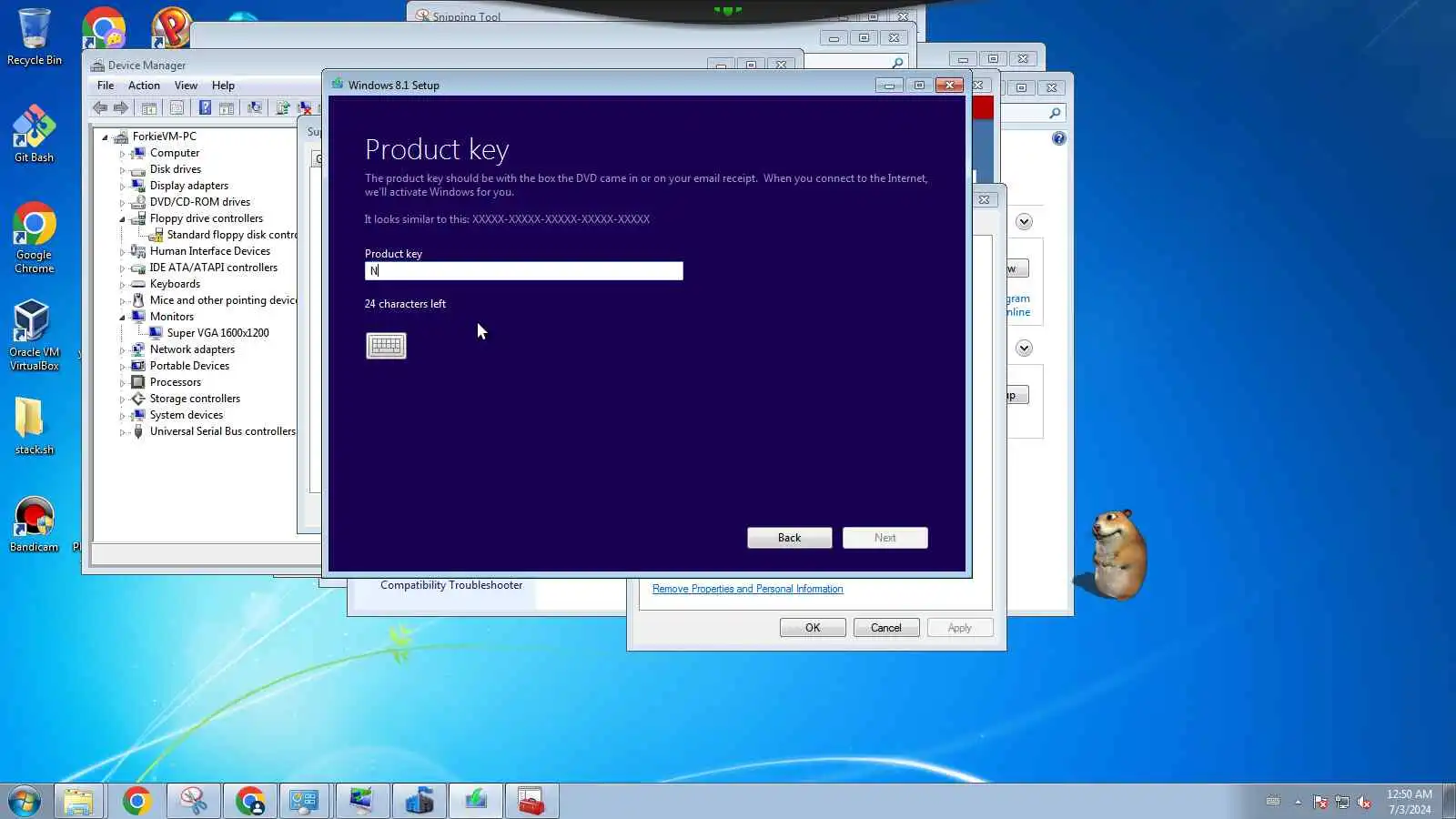Open the Help menu in Device Manager
Image resolution: width=1456 pixels, height=819 pixels.
(223, 86)
